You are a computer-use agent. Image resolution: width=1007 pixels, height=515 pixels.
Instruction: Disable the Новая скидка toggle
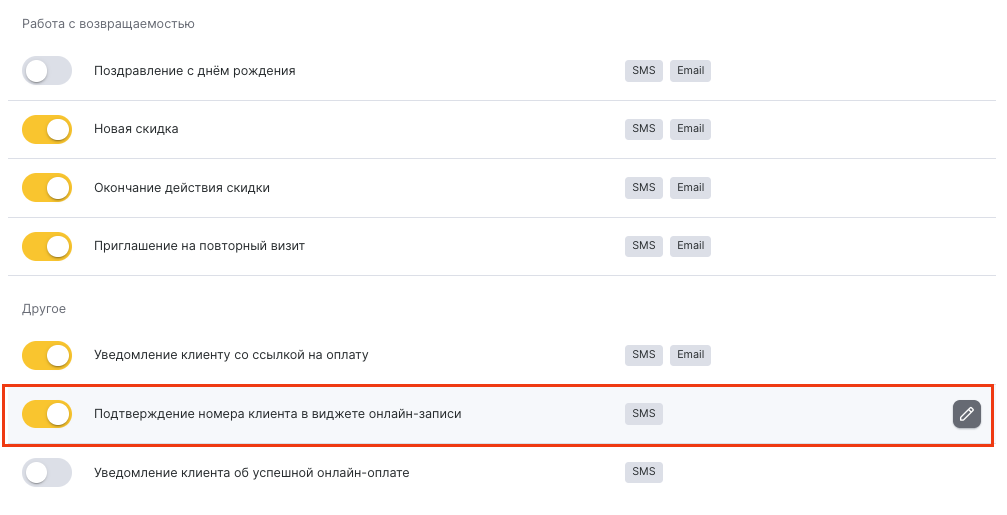(x=47, y=129)
